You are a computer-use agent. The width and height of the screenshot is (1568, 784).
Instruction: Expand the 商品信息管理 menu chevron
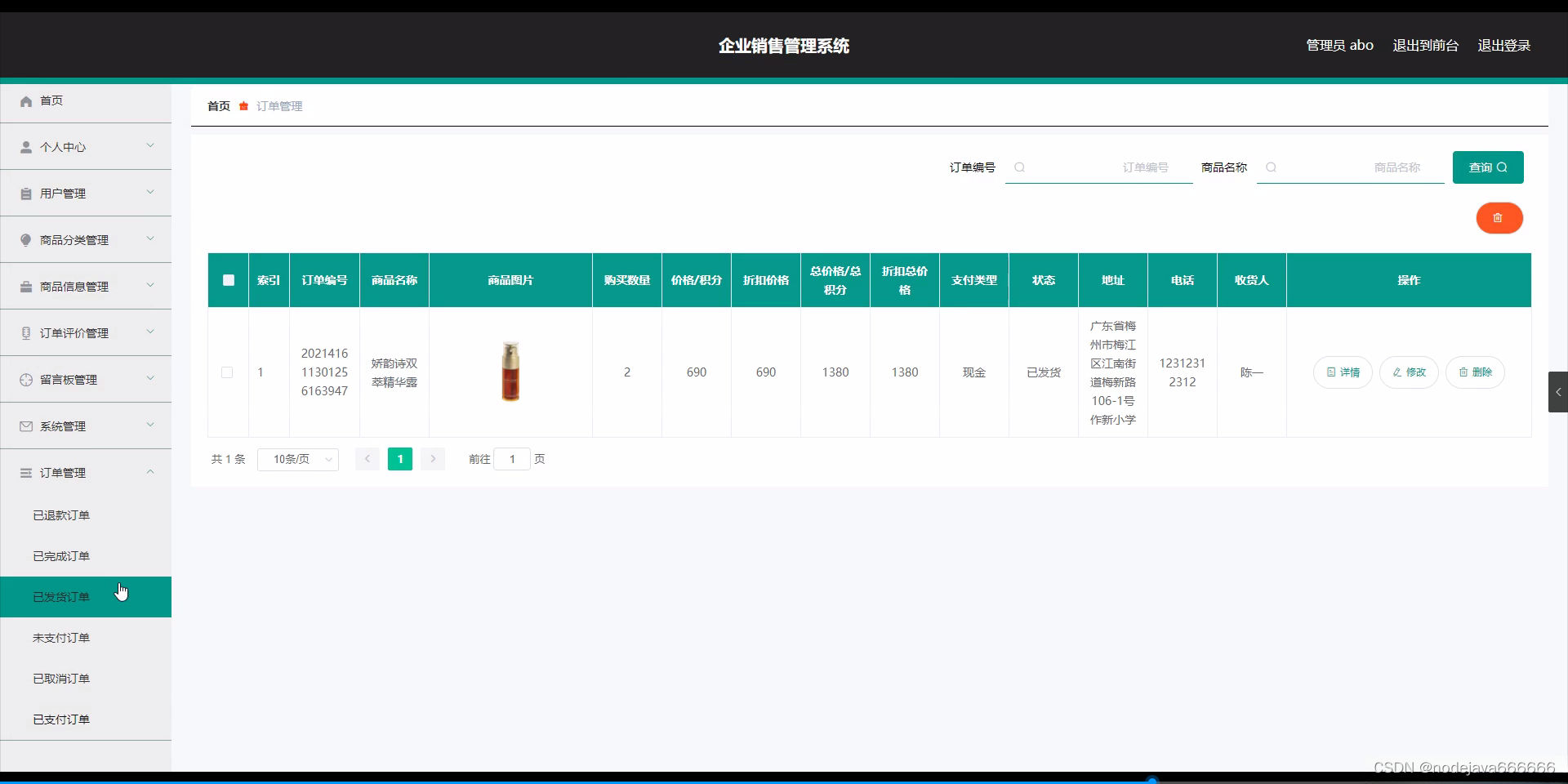click(x=150, y=286)
